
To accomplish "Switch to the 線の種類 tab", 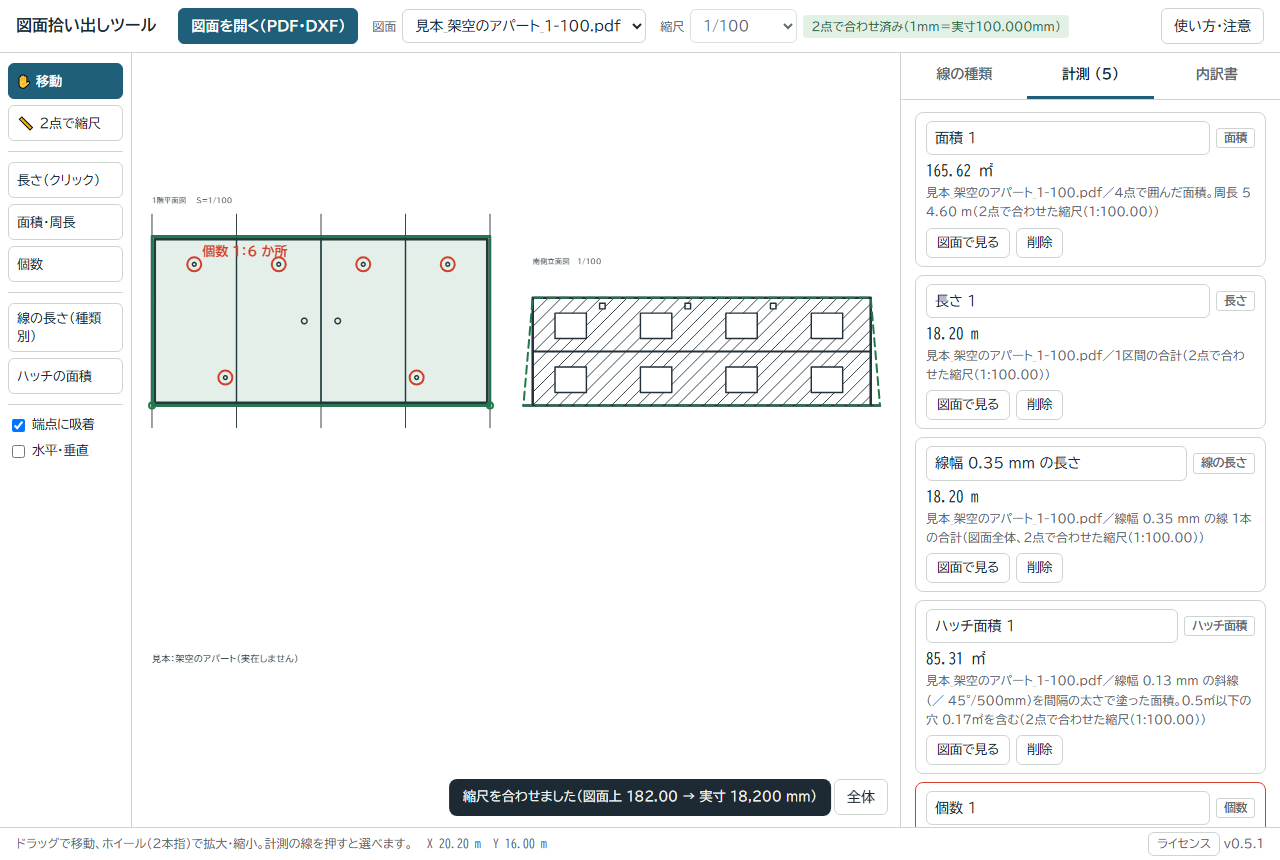I will 964,74.
